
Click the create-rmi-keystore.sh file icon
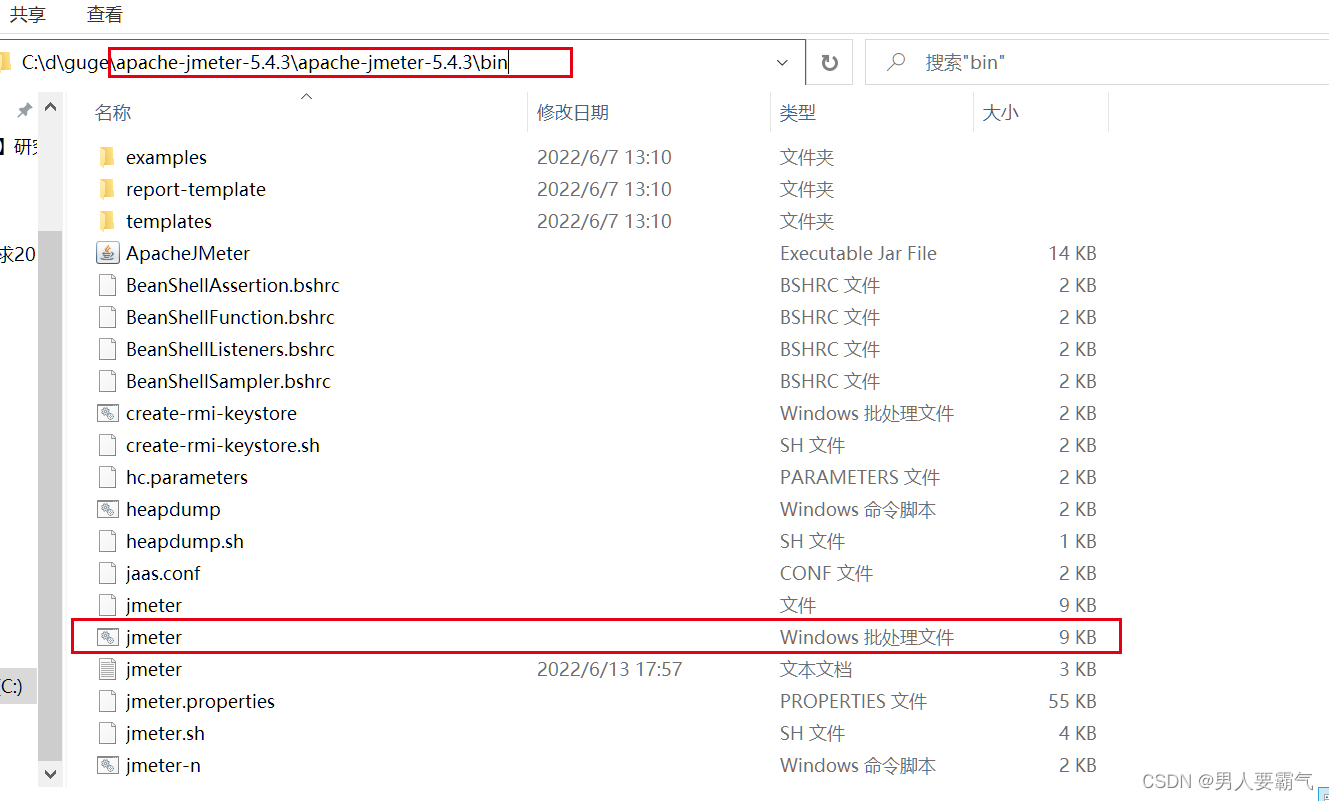[108, 445]
